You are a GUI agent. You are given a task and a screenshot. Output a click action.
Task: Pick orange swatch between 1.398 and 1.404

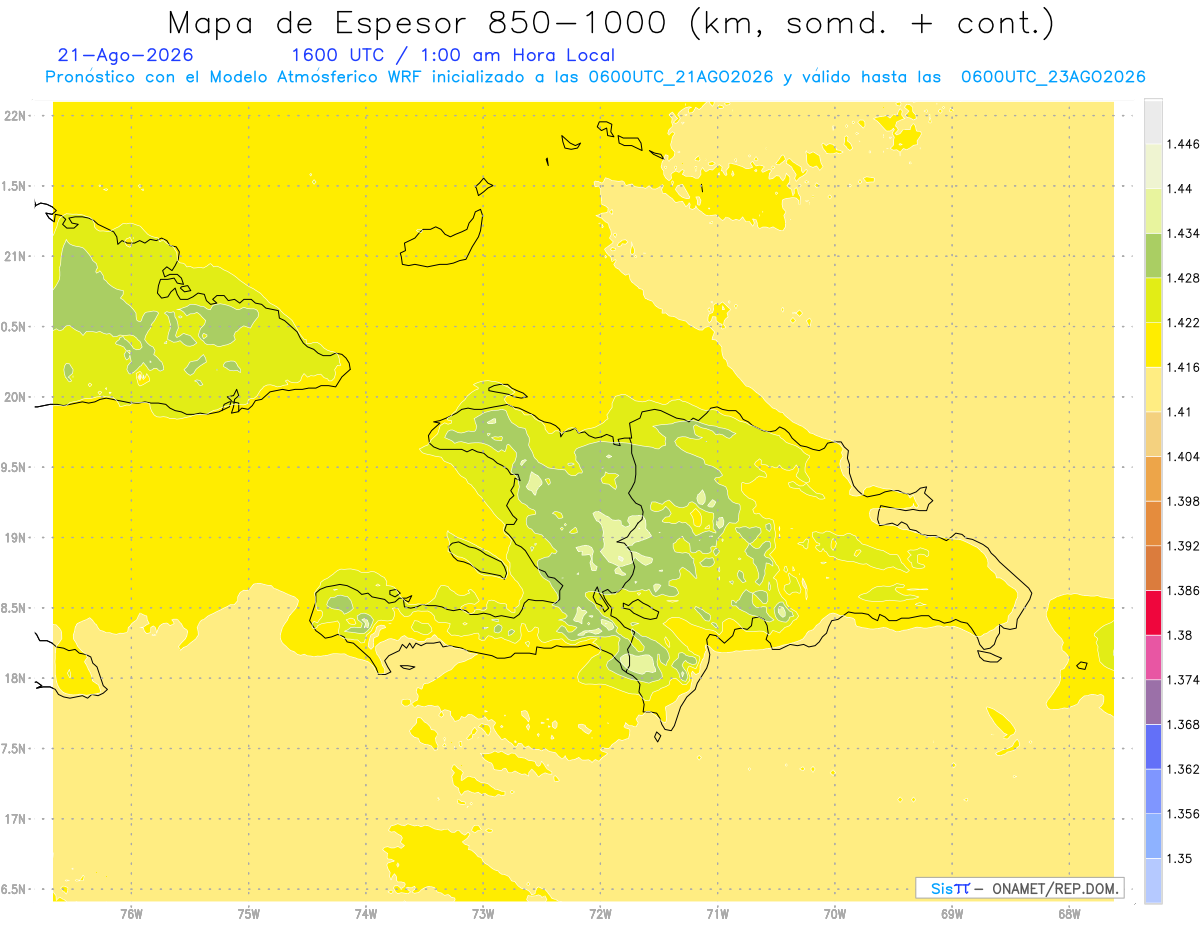[1153, 479]
